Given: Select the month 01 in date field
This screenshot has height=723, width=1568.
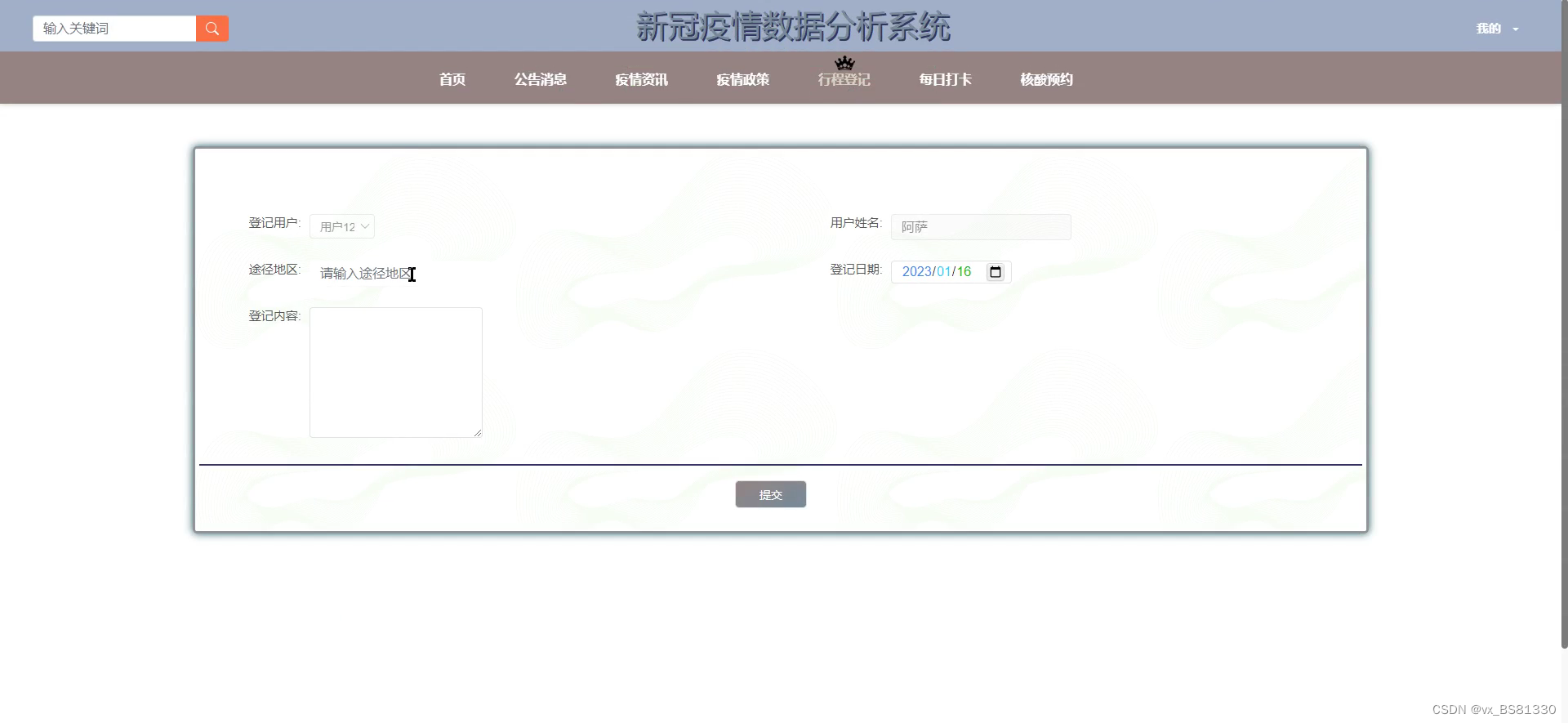Looking at the screenshot, I should click(x=944, y=272).
